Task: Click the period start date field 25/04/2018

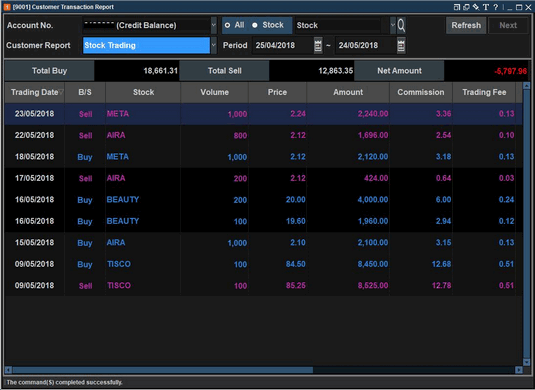Action: [x=283, y=45]
